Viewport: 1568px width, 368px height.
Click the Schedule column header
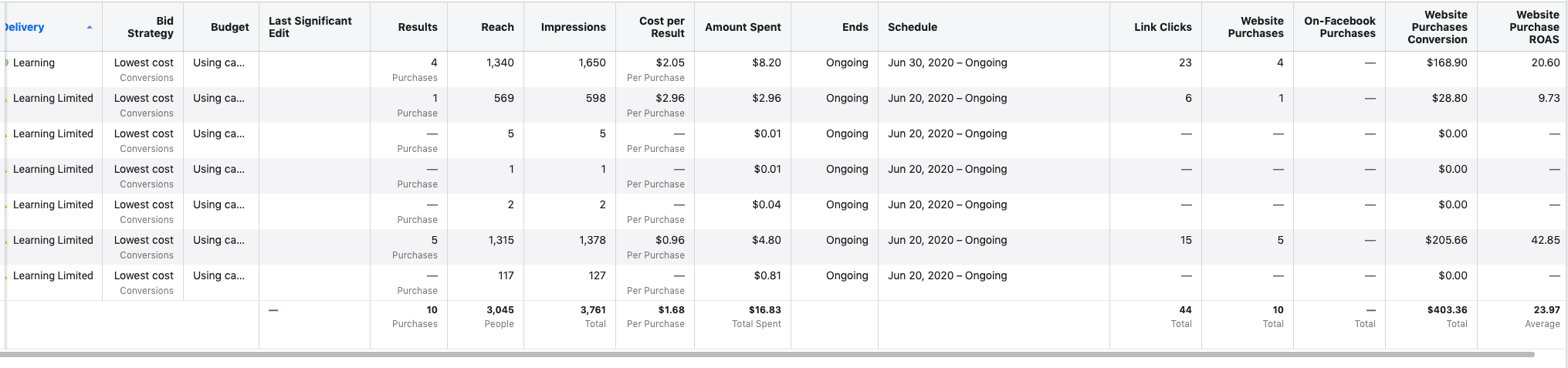912,27
